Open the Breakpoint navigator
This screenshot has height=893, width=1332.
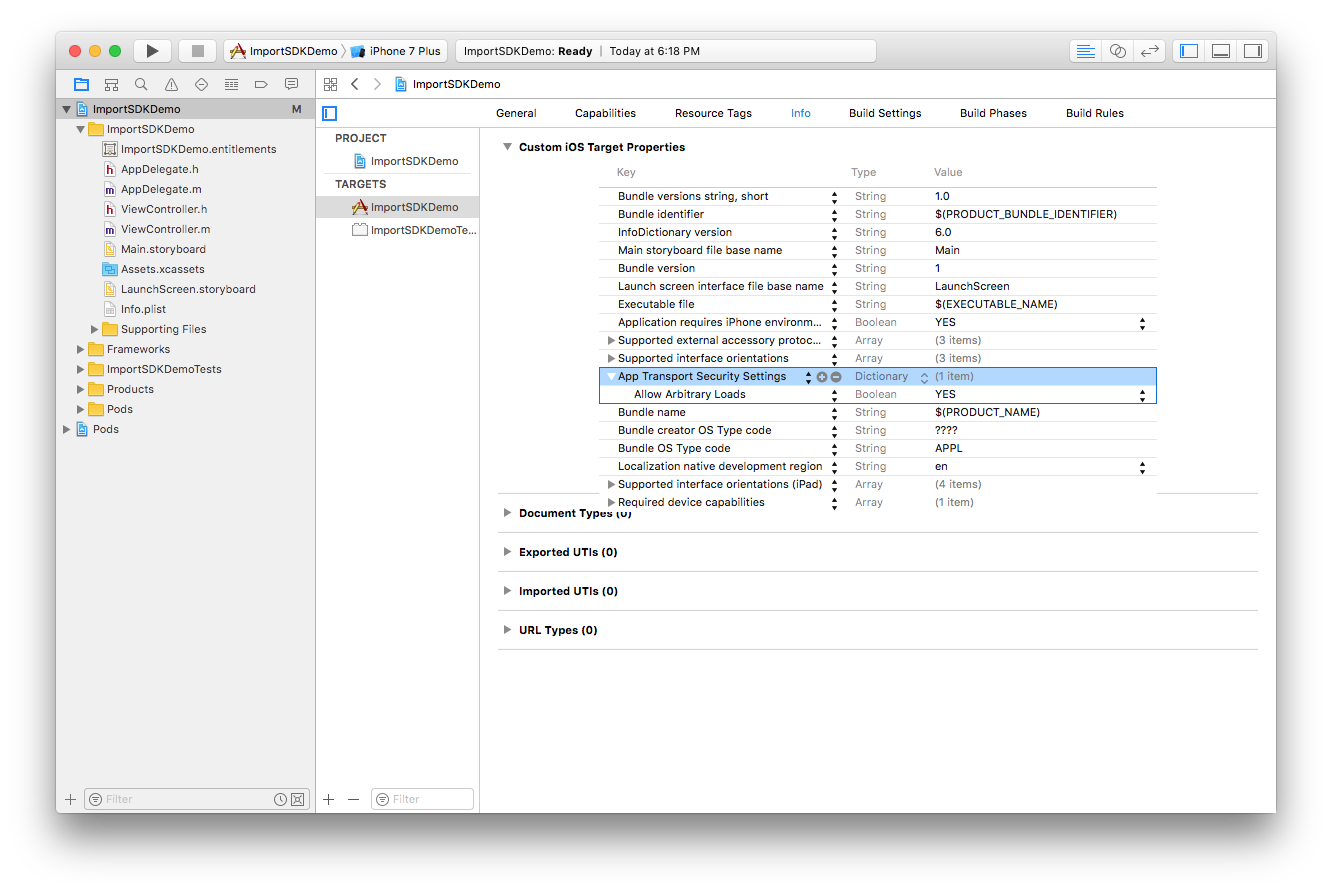click(x=261, y=84)
